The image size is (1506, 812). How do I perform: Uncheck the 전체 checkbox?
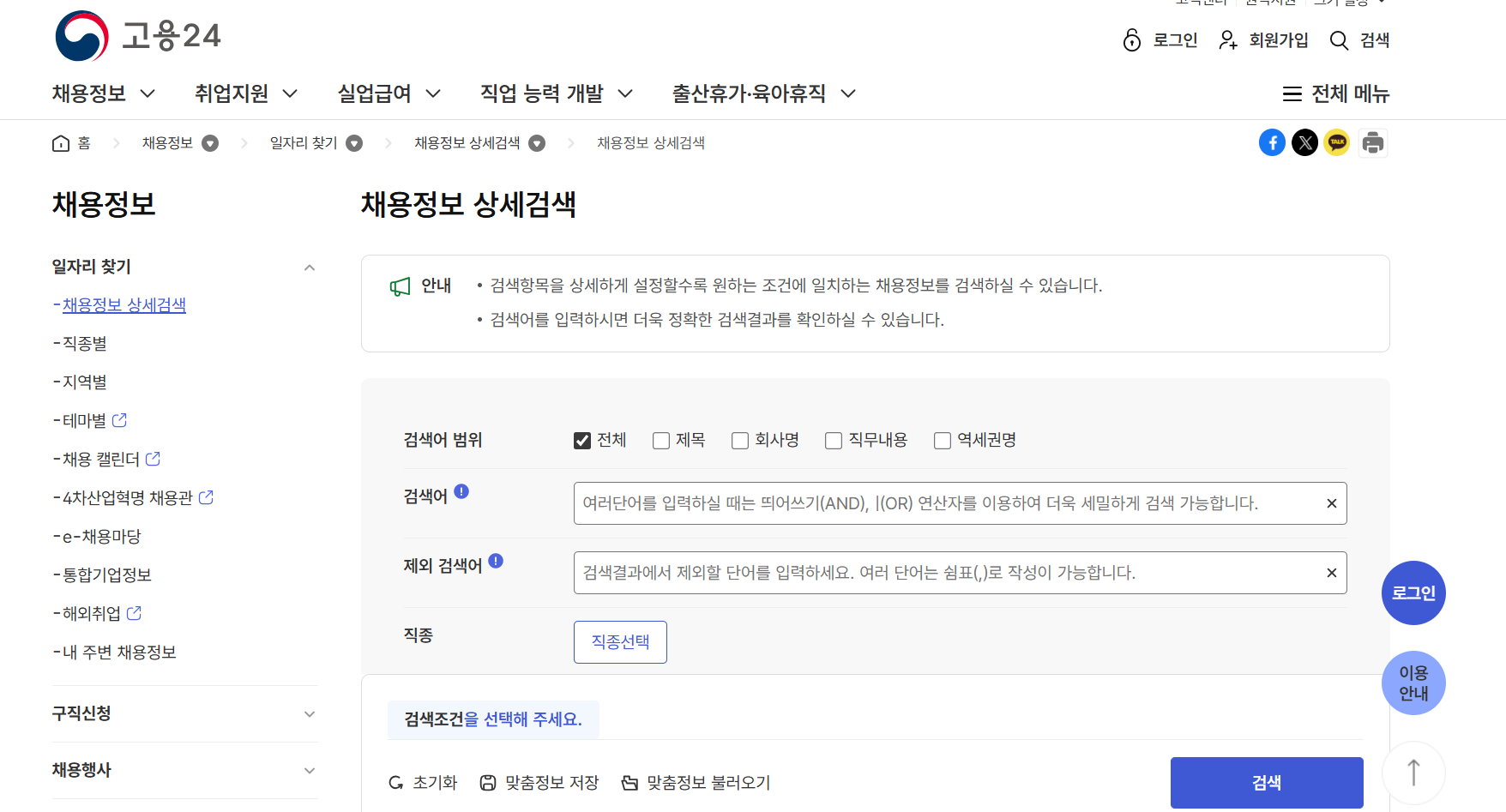pyautogui.click(x=582, y=441)
